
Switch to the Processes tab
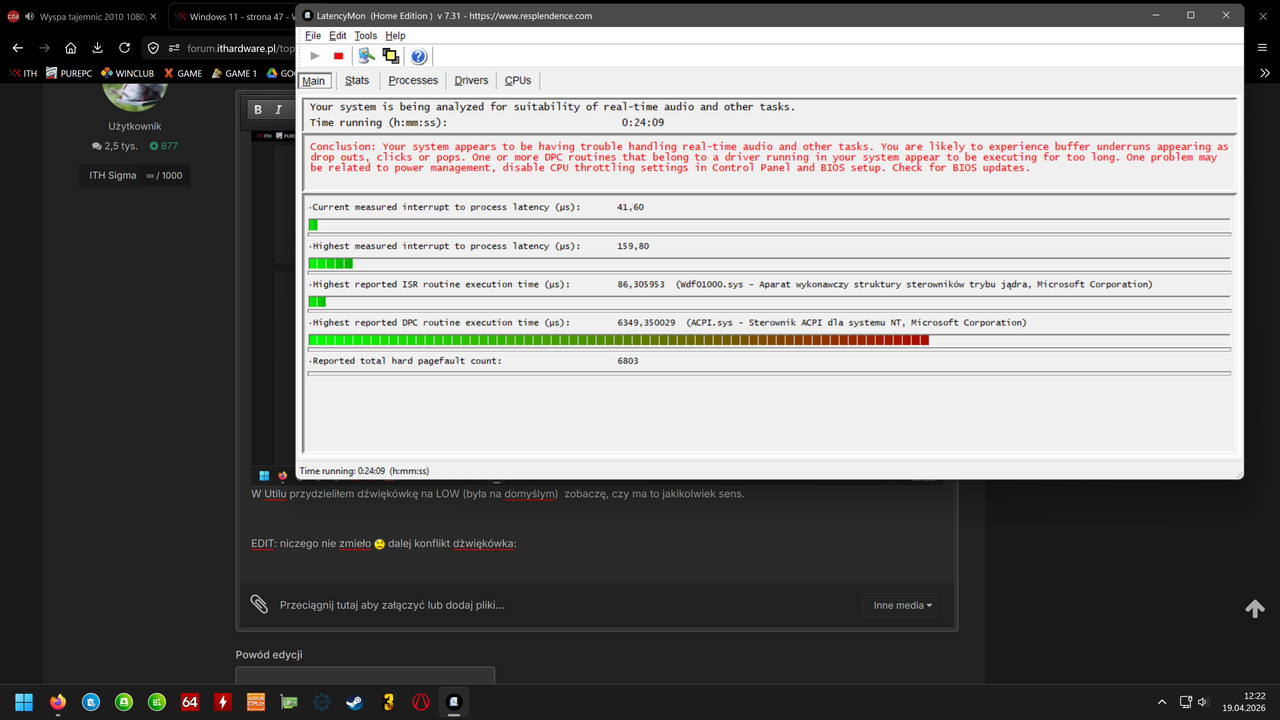pos(413,81)
